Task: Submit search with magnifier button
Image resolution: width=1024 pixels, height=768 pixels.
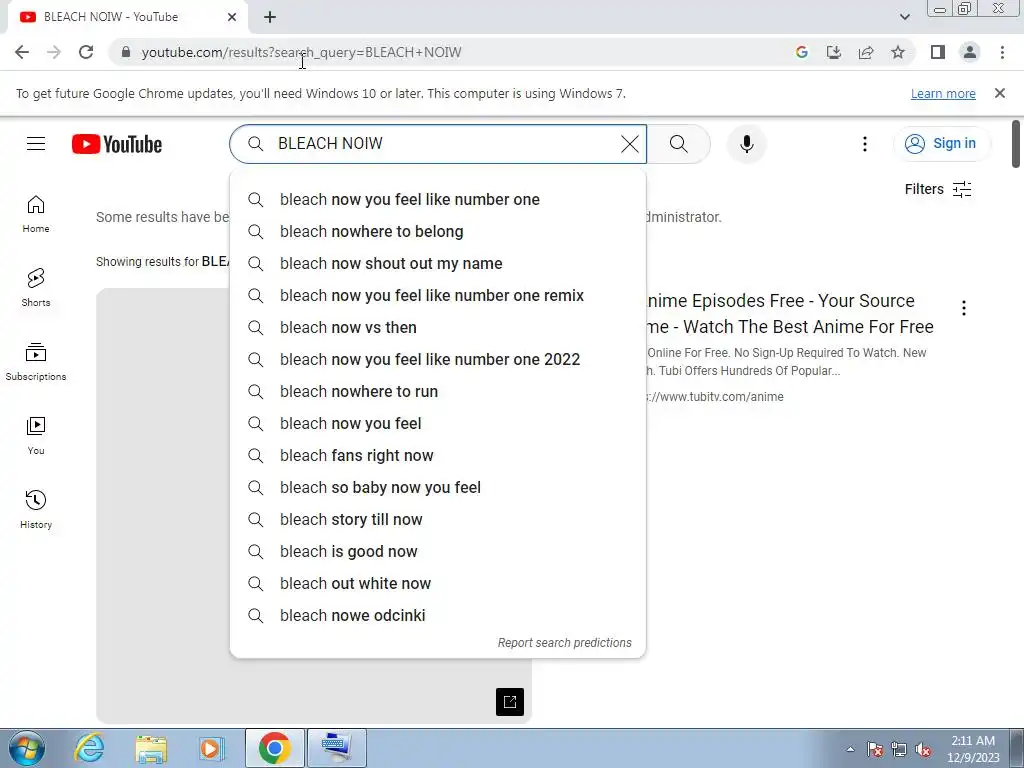Action: click(679, 144)
